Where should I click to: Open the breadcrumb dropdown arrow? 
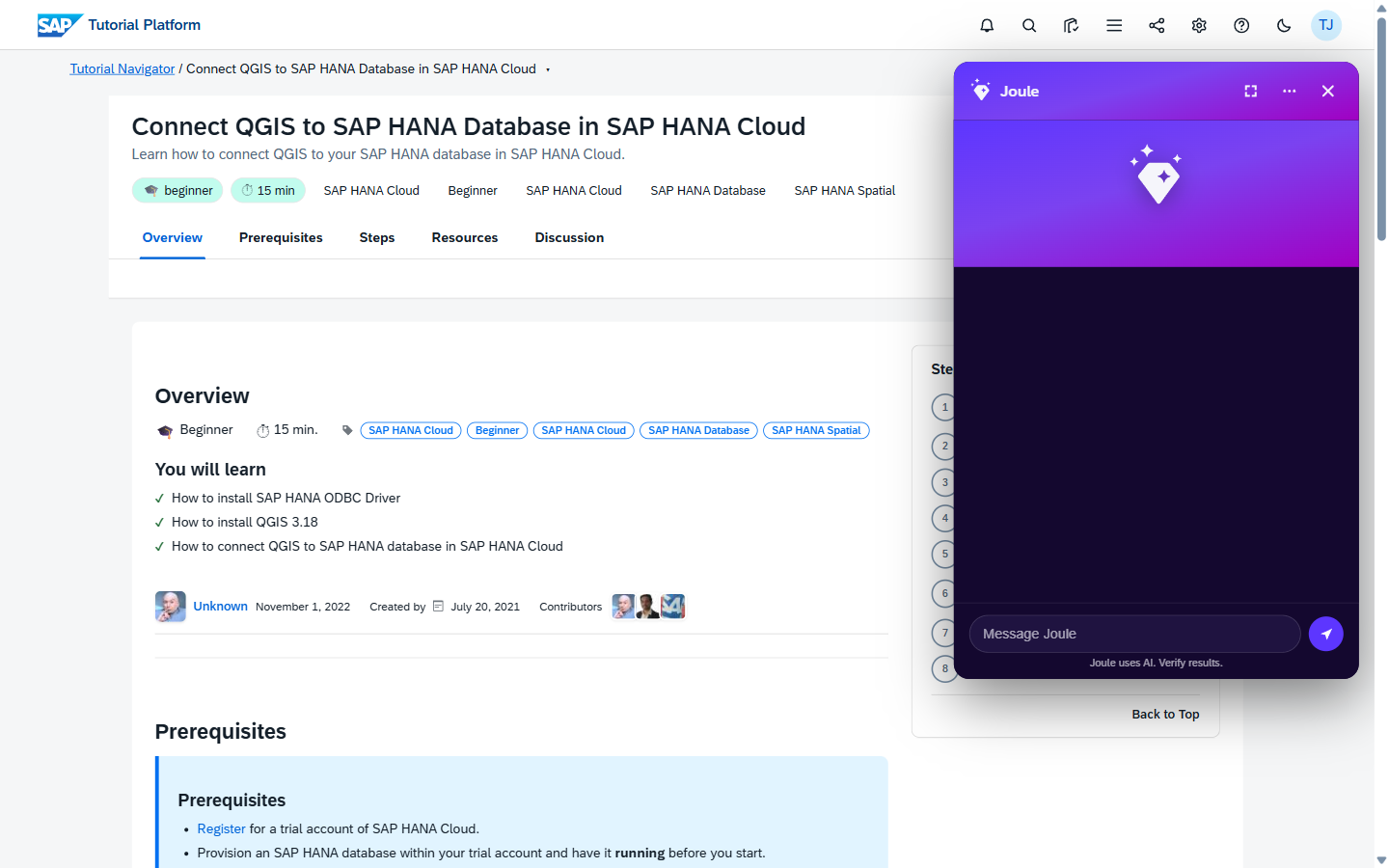point(548,69)
